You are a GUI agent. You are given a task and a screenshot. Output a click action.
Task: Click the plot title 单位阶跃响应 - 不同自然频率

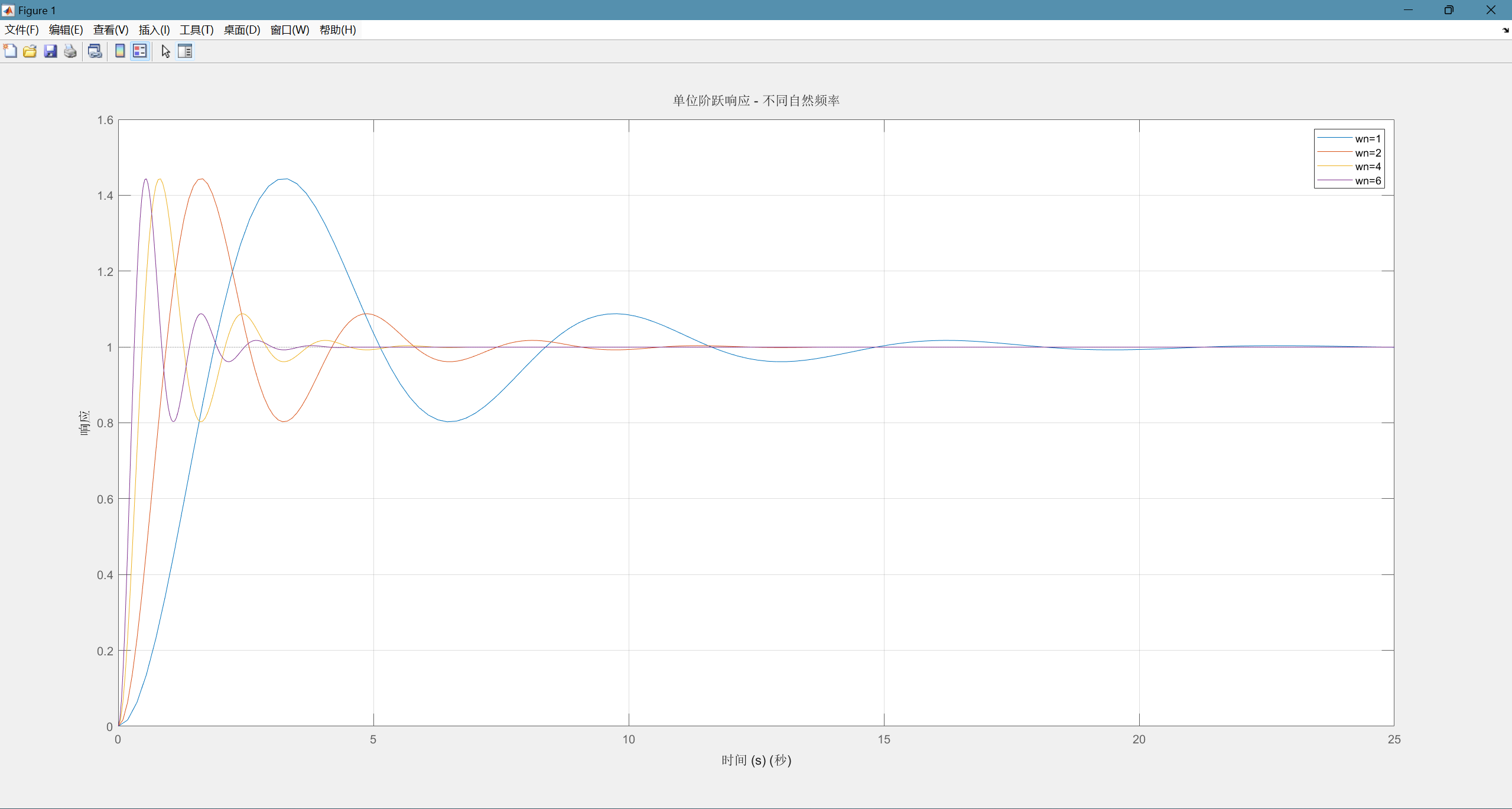click(x=756, y=100)
